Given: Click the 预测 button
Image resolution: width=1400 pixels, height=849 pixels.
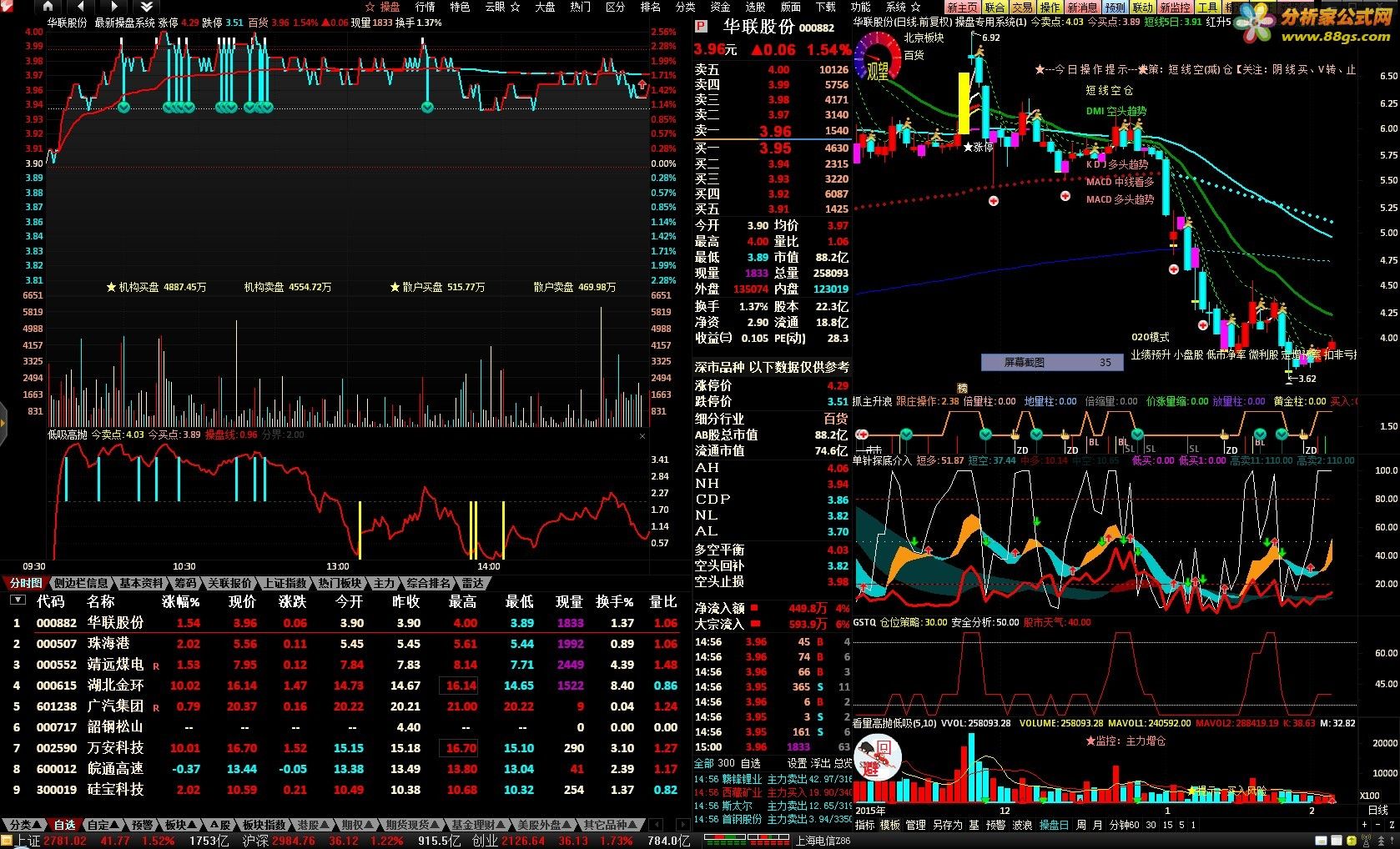Looking at the screenshot, I should (1115, 8).
